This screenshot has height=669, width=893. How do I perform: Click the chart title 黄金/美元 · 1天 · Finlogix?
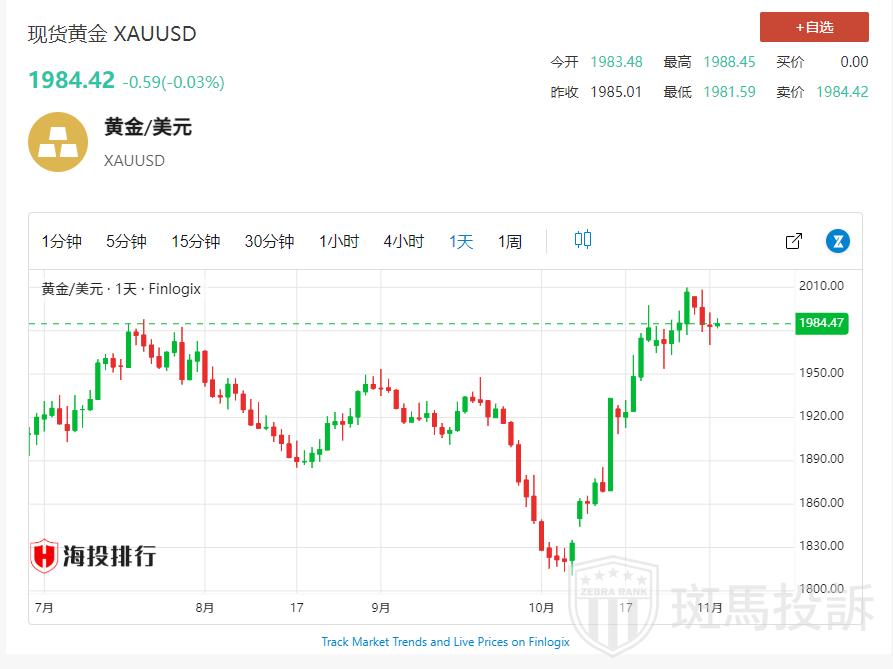click(121, 289)
